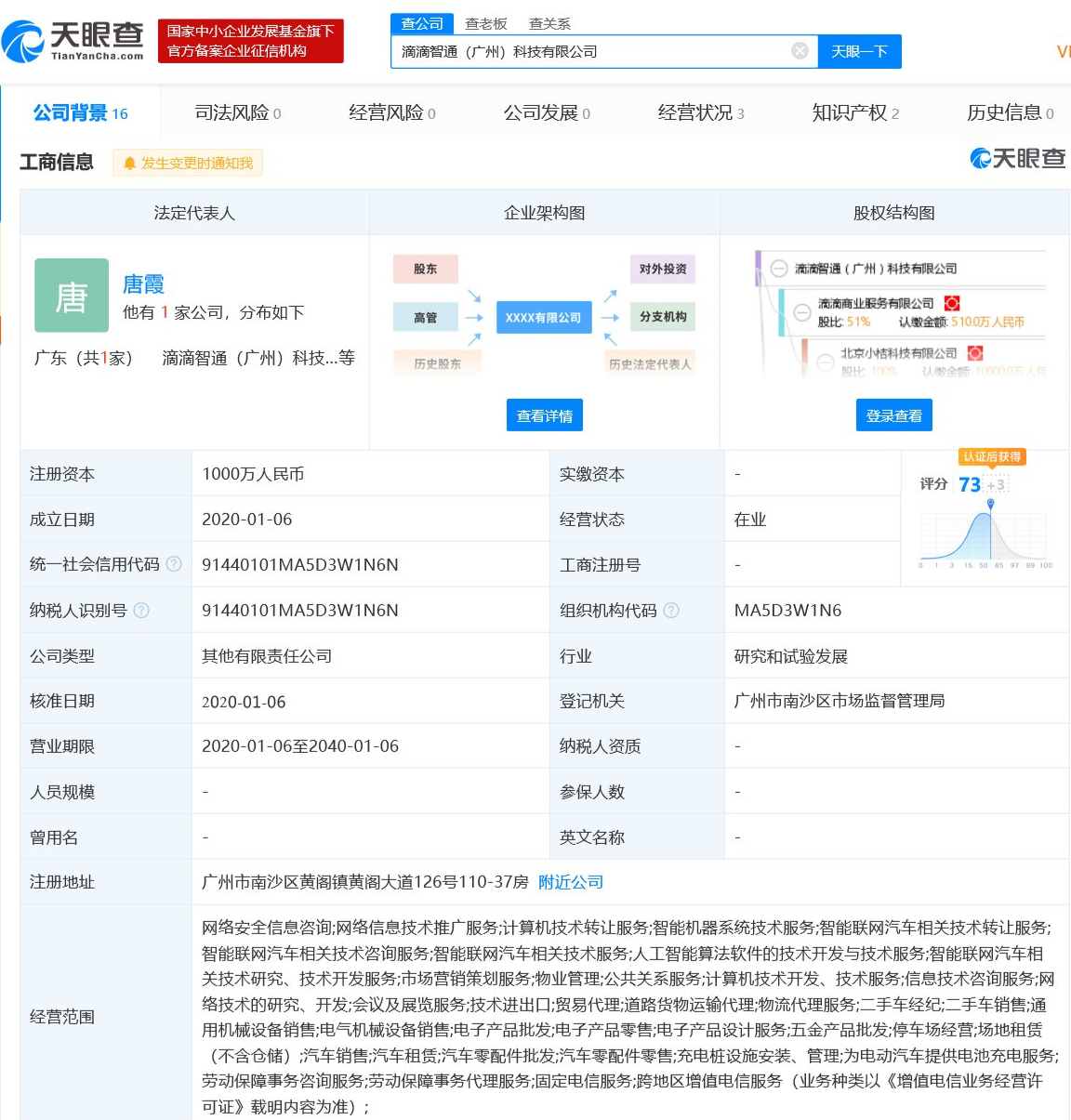The image size is (1071, 1120).
Task: Click the 研究和试验发展 industry value
Action: tap(790, 656)
